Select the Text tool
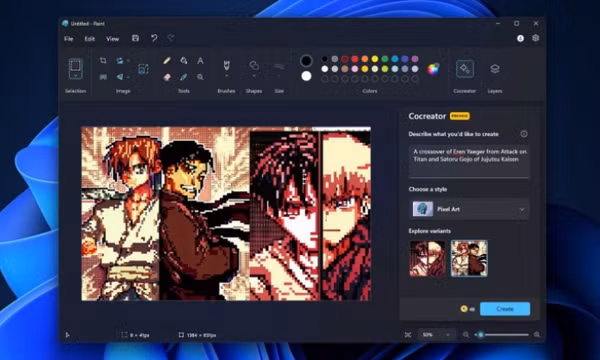Screen dimensions: 600x360 point(200,60)
